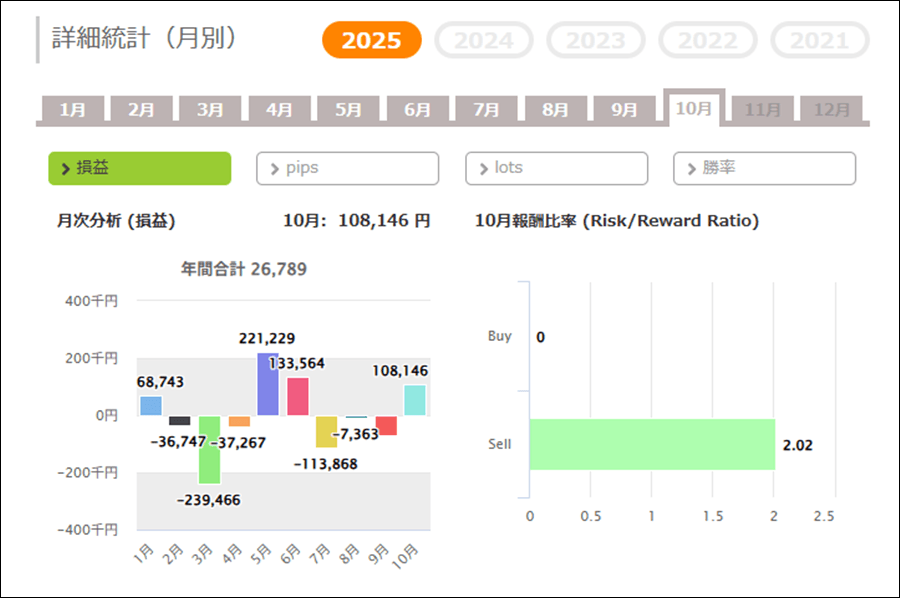
Task: Switch analysis to pips view
Action: tap(347, 168)
